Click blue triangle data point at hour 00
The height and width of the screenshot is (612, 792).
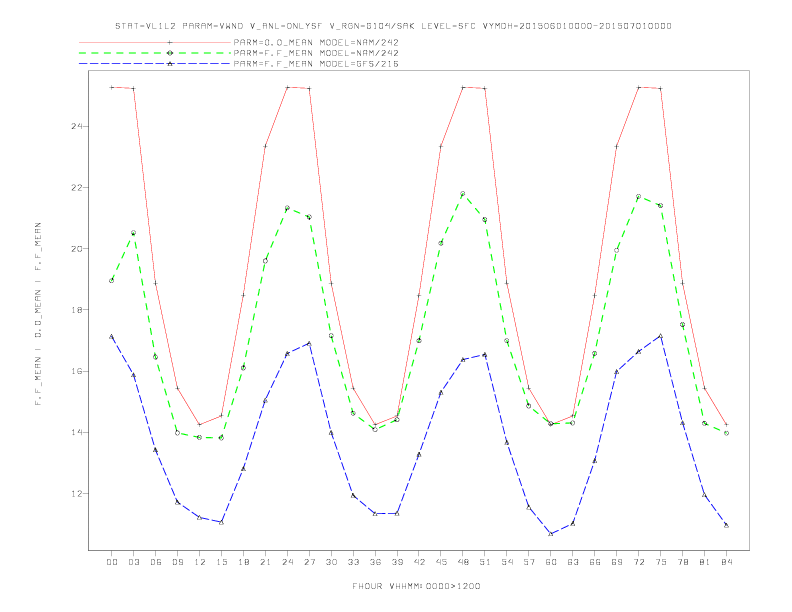pos(112,336)
